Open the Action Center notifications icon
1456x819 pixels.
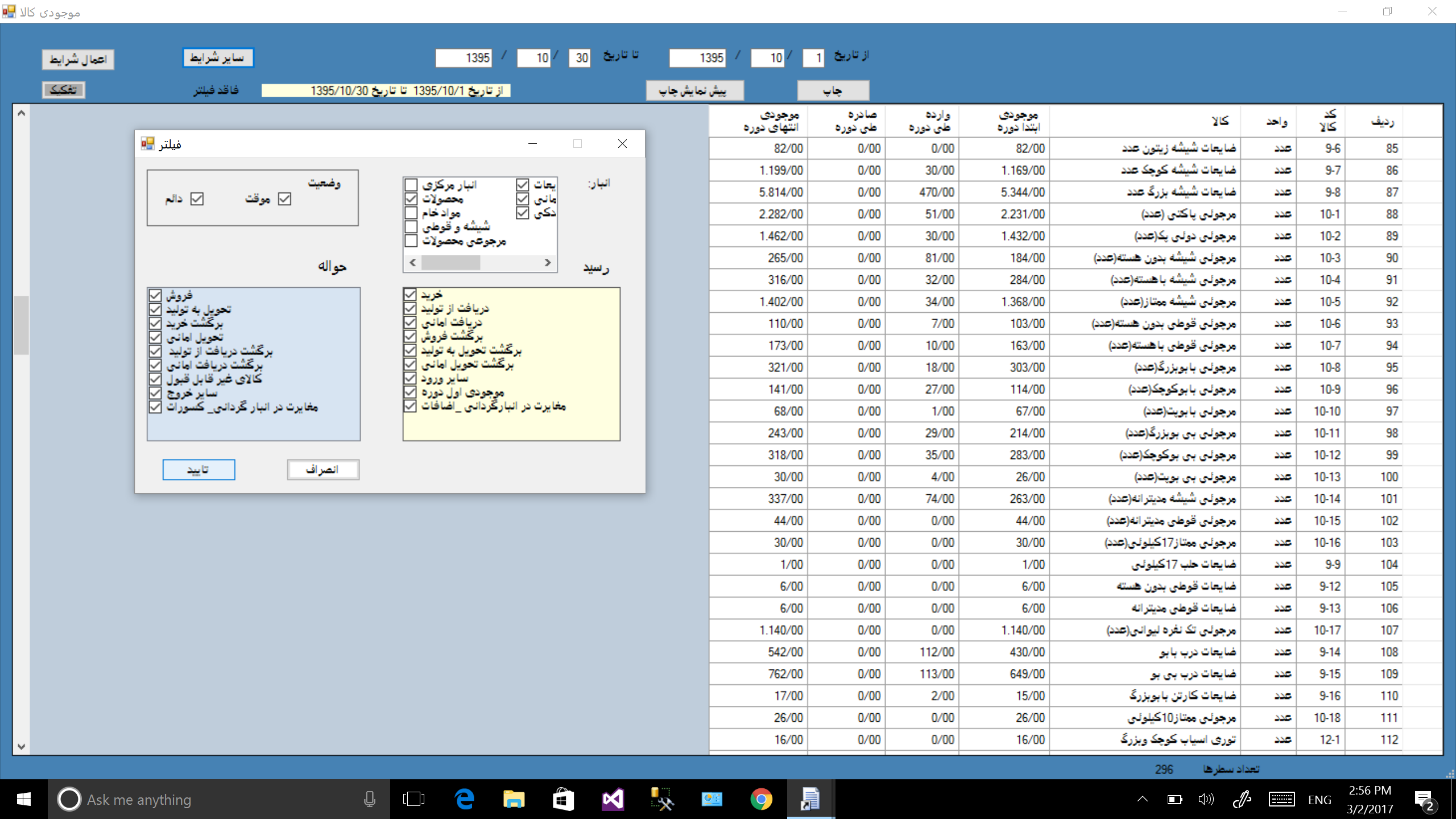(x=1424, y=799)
